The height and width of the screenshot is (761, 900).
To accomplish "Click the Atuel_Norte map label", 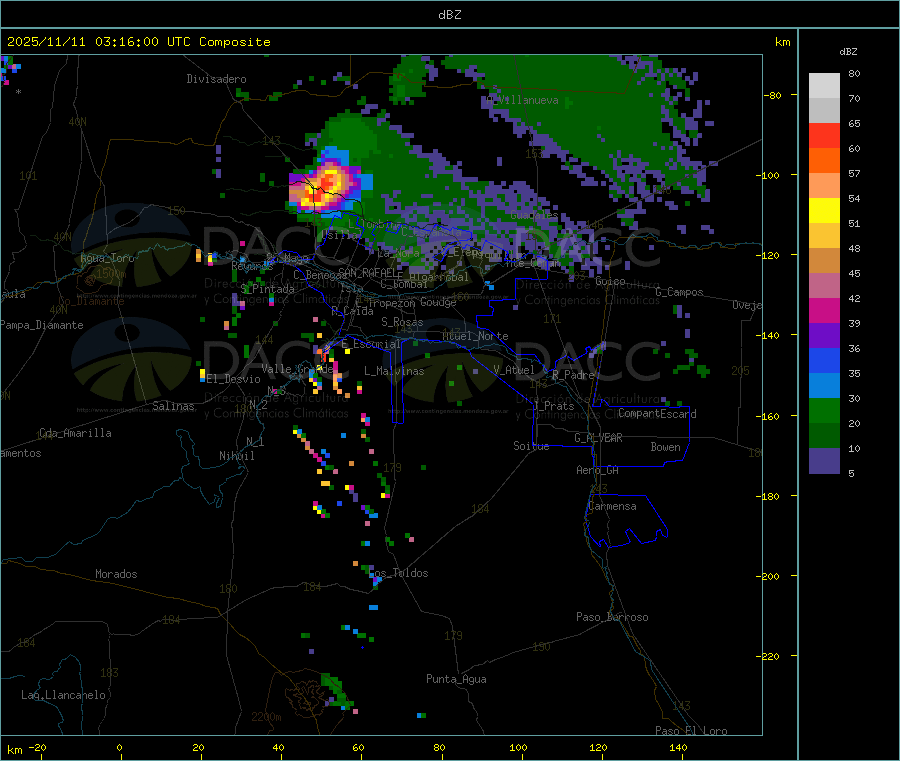I will click(x=475, y=336).
